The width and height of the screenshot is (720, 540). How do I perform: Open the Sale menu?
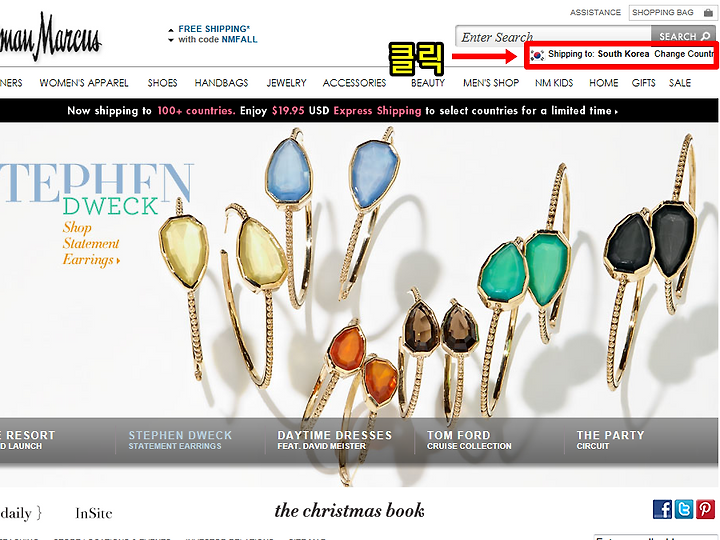680,83
